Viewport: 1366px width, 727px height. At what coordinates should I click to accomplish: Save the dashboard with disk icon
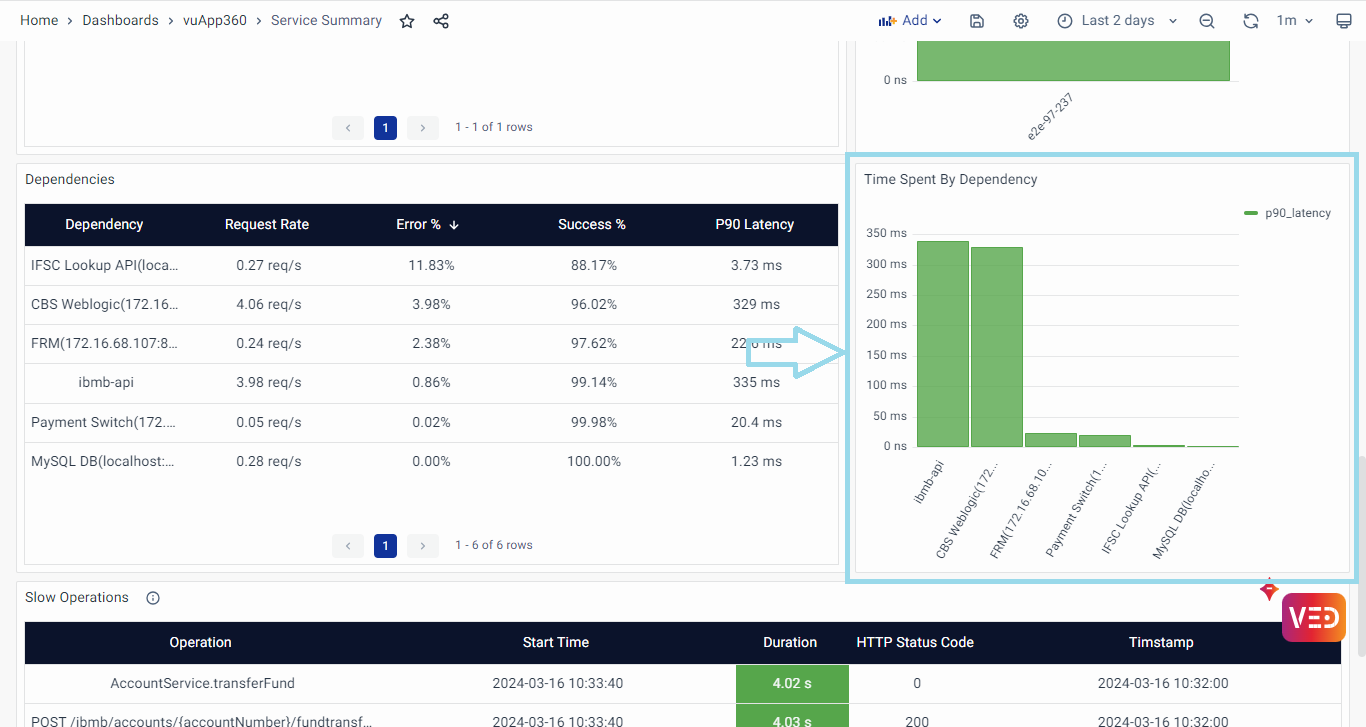977,21
